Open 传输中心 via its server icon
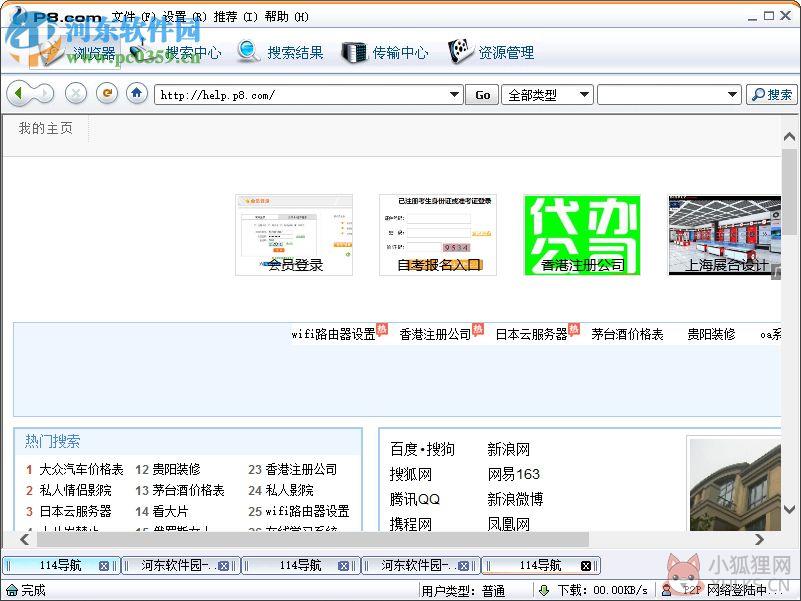 354,52
